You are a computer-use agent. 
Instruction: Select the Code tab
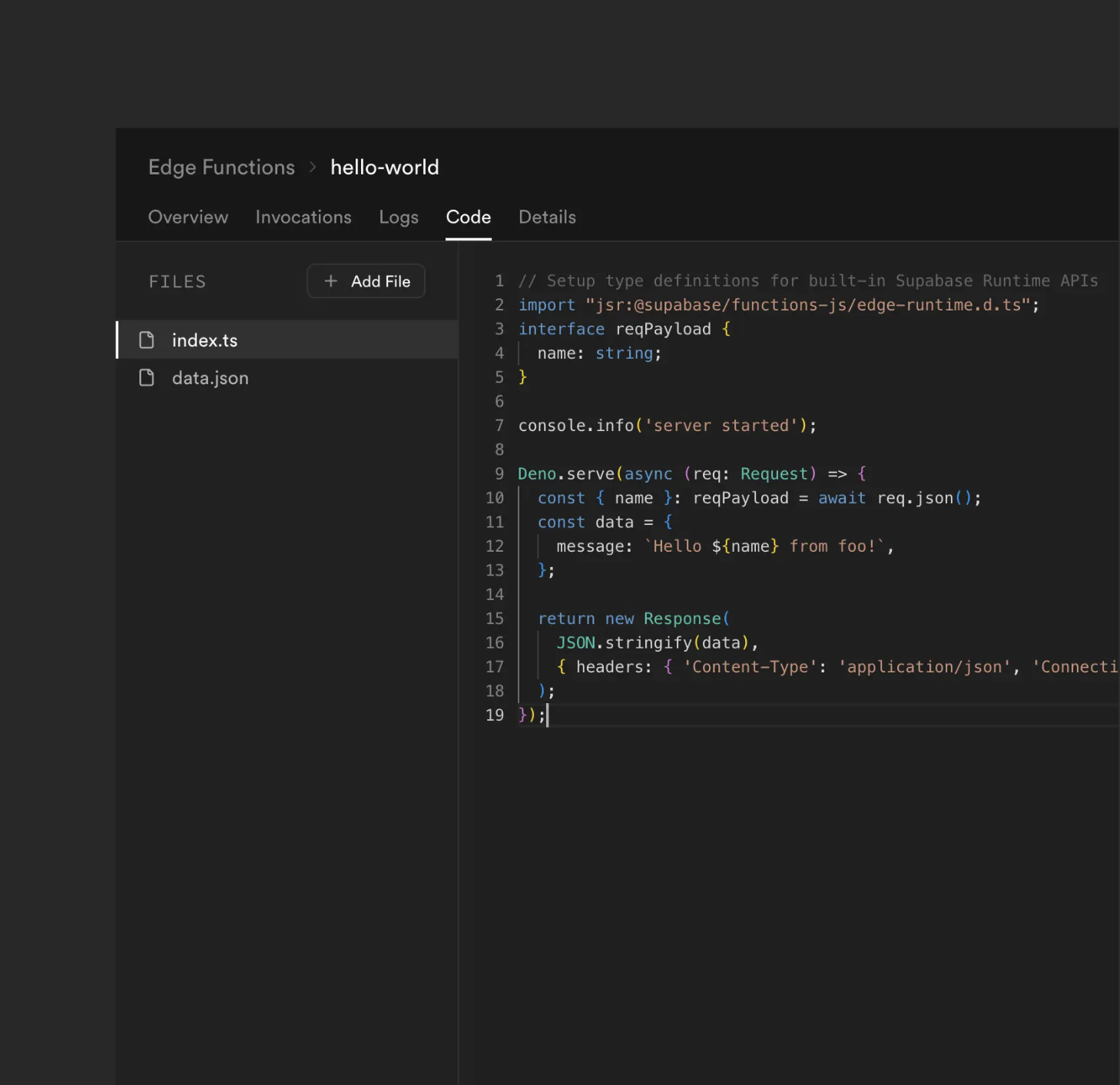(469, 217)
